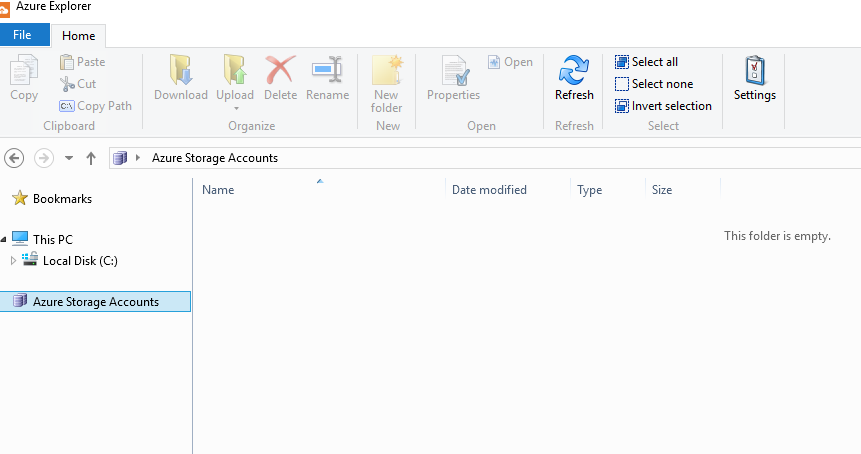Viewport: 861px width, 454px height.
Task: Sort by the Type column header
Action: click(608, 189)
